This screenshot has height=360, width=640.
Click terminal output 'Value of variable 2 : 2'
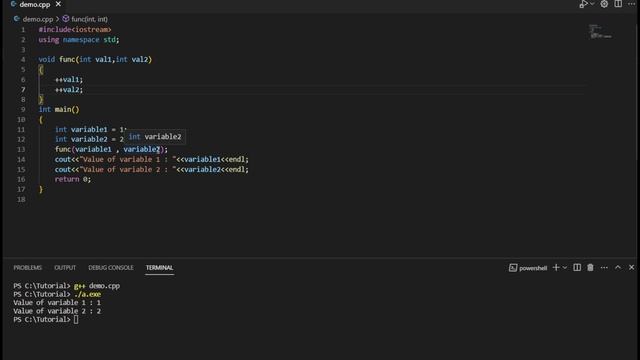57,311
